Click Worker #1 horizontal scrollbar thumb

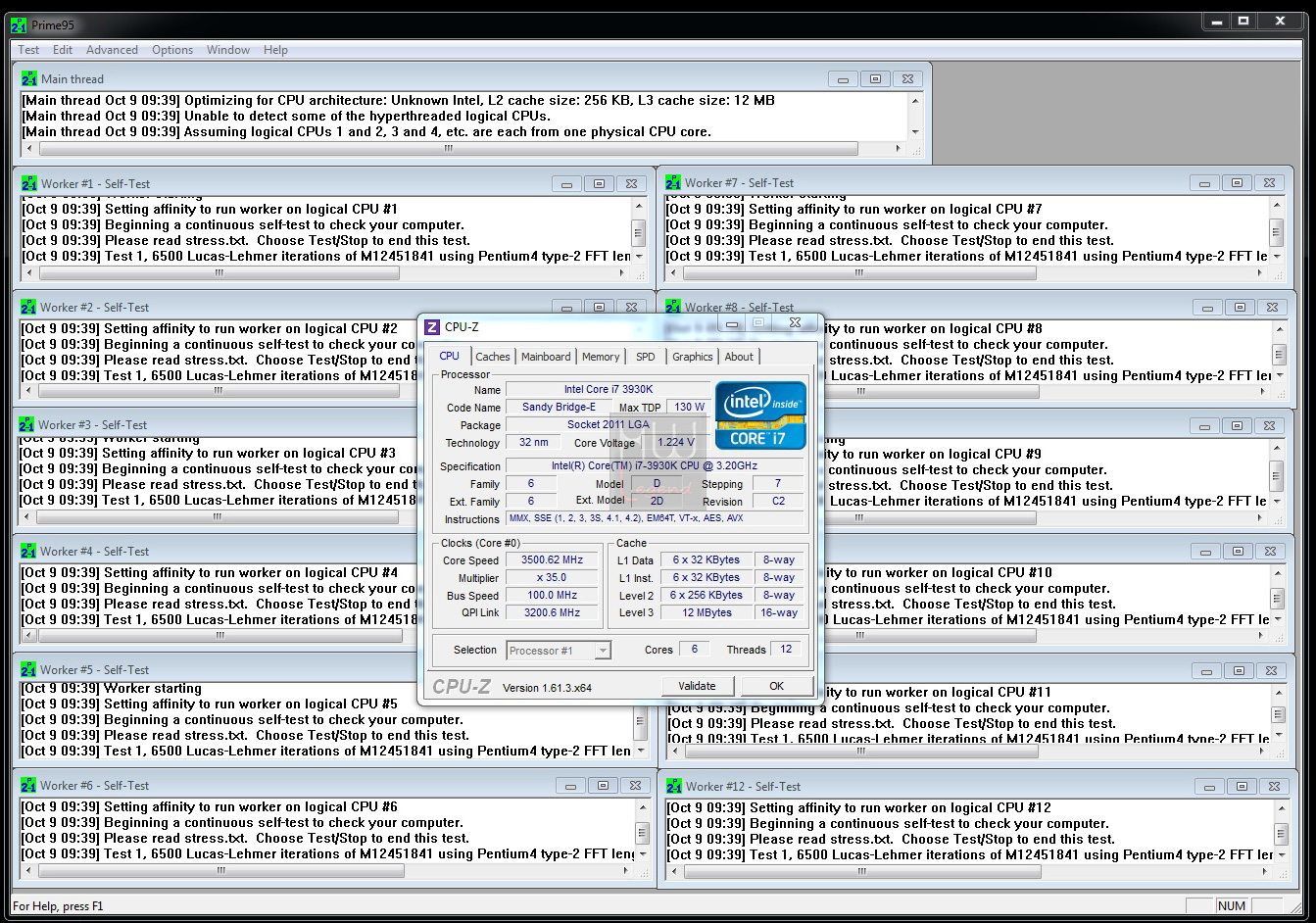coord(219,272)
